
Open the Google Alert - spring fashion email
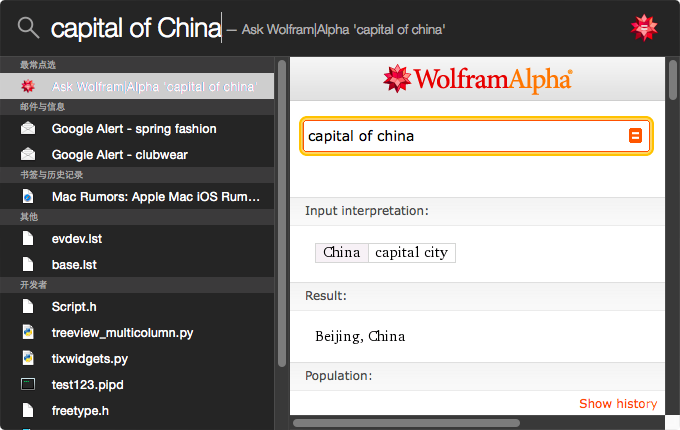tap(134, 129)
